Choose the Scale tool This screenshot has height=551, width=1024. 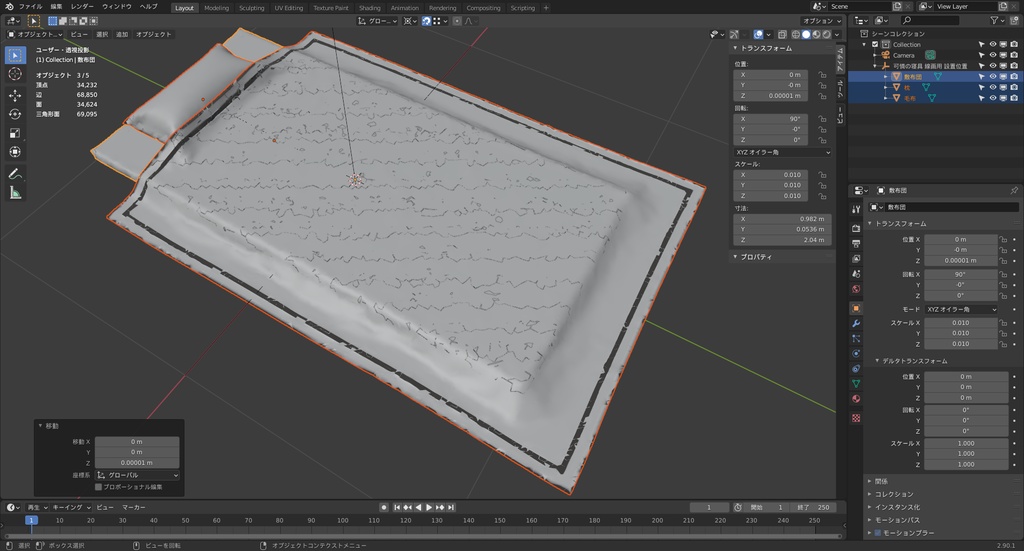[15, 133]
